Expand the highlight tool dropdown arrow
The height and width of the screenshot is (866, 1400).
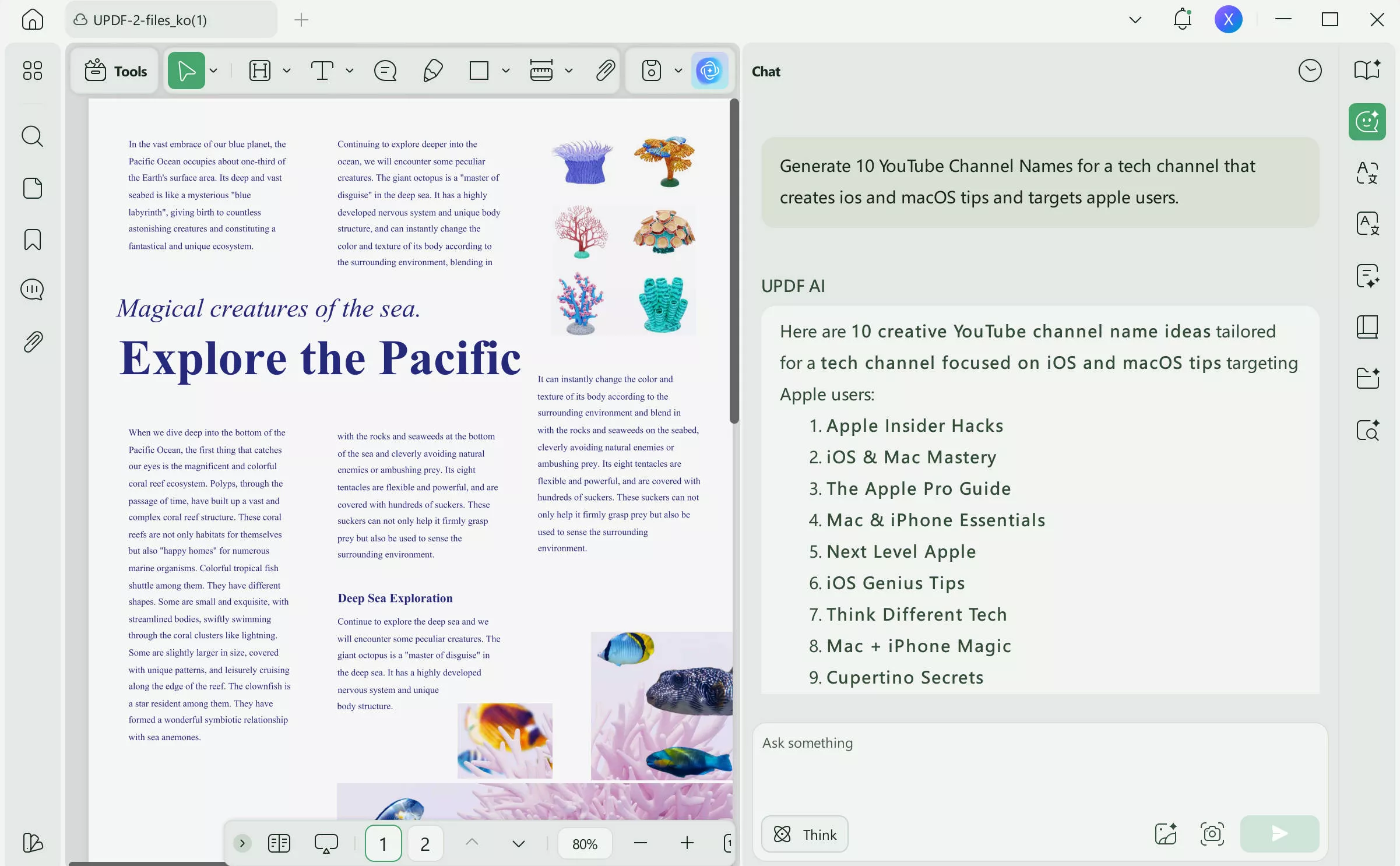287,71
